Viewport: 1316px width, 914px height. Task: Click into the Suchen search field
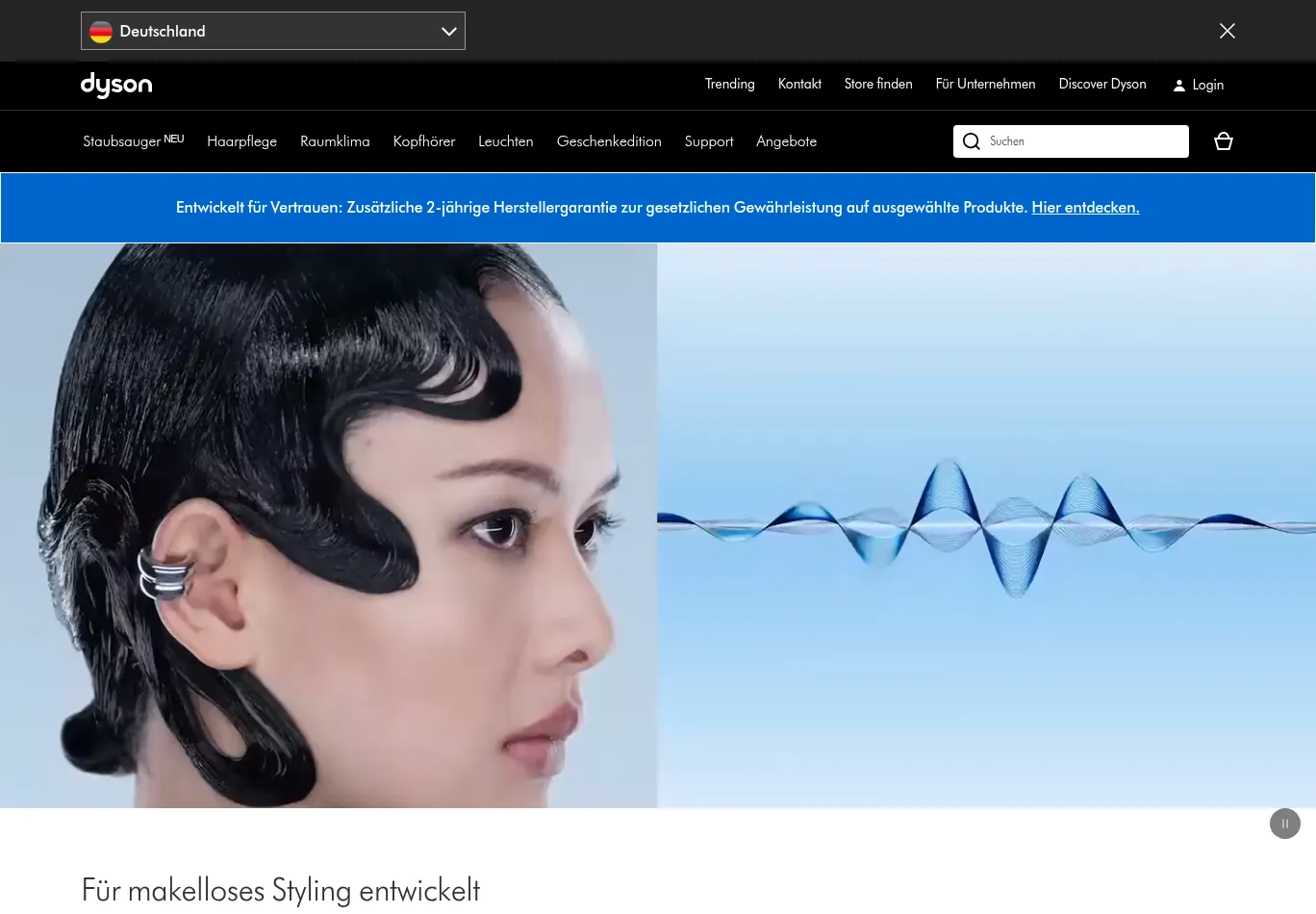(1082, 141)
